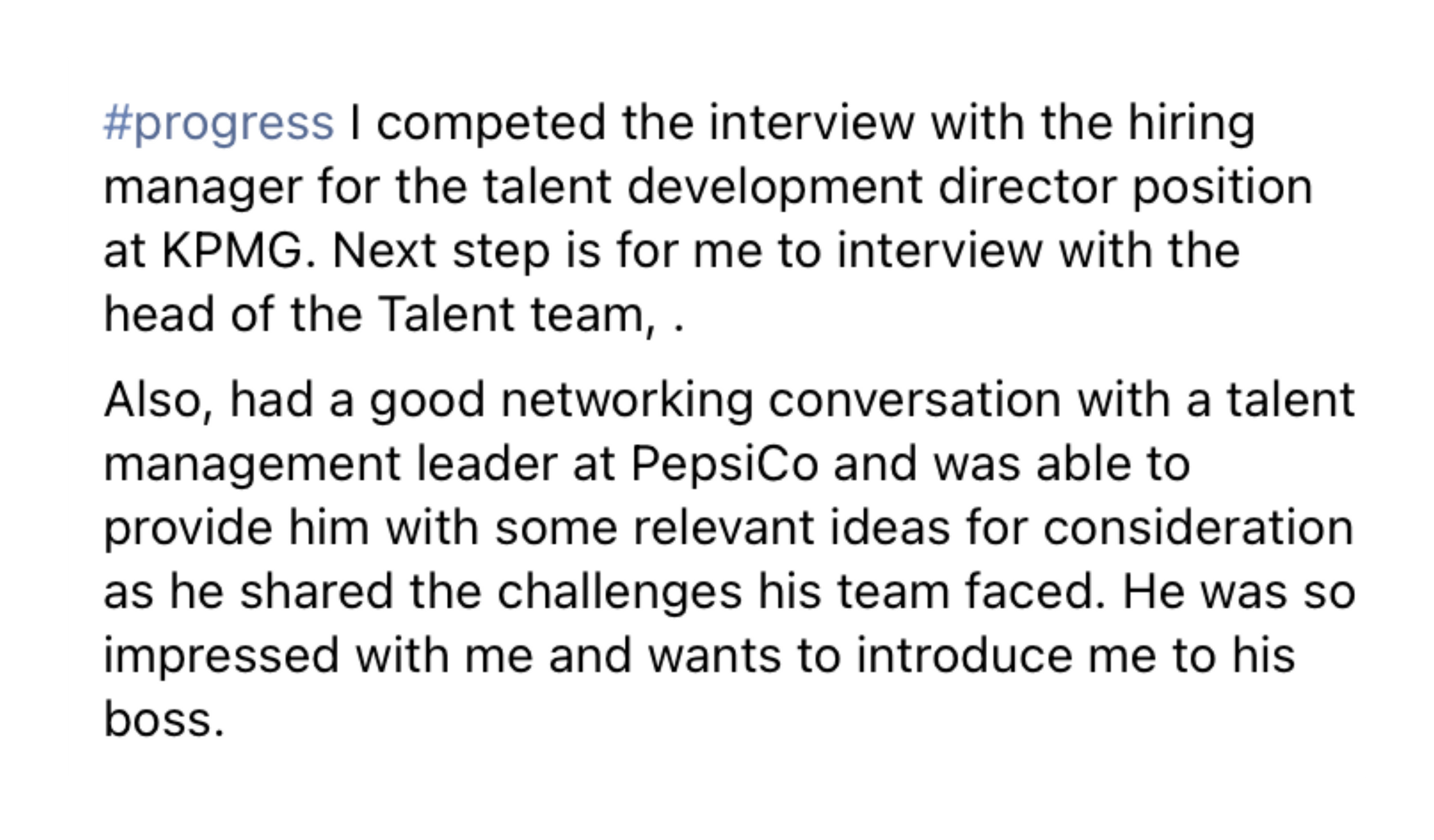Click the words "relevant ideas"
This screenshot has height=840, width=1434.
tap(791, 528)
